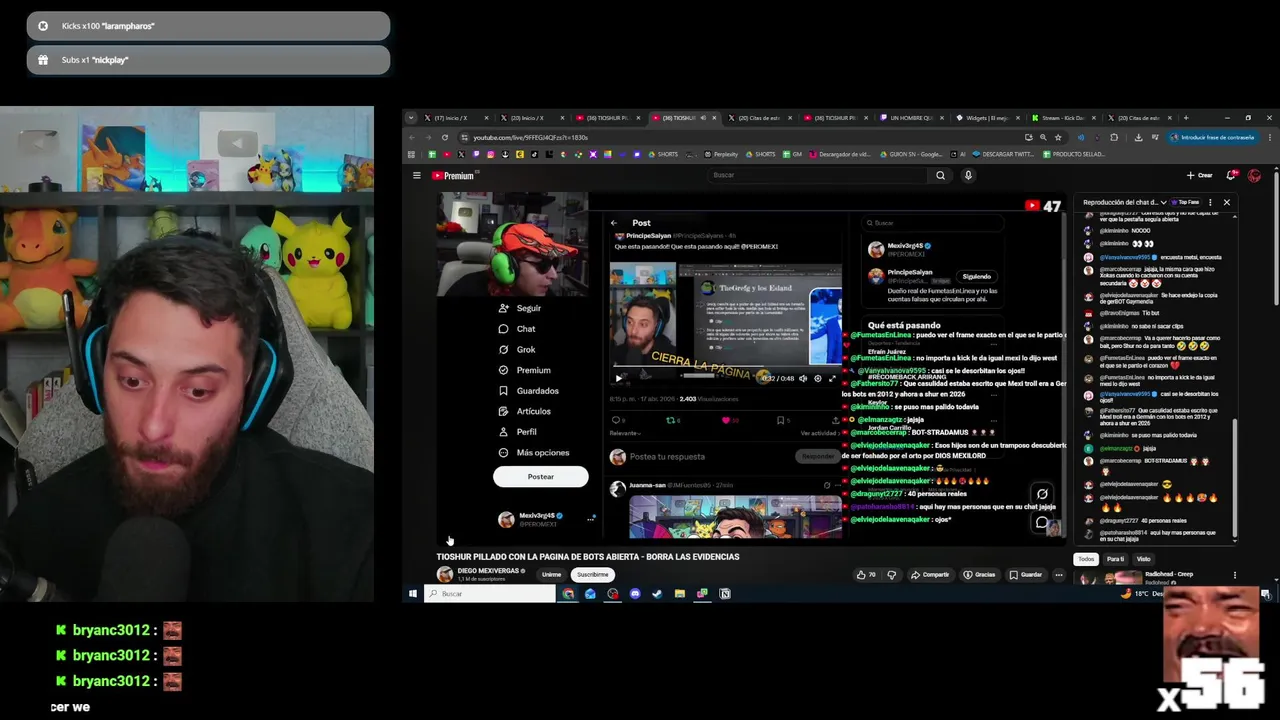The image size is (1280, 720).
Task: Save the video with Guardar
Action: pyautogui.click(x=1026, y=575)
